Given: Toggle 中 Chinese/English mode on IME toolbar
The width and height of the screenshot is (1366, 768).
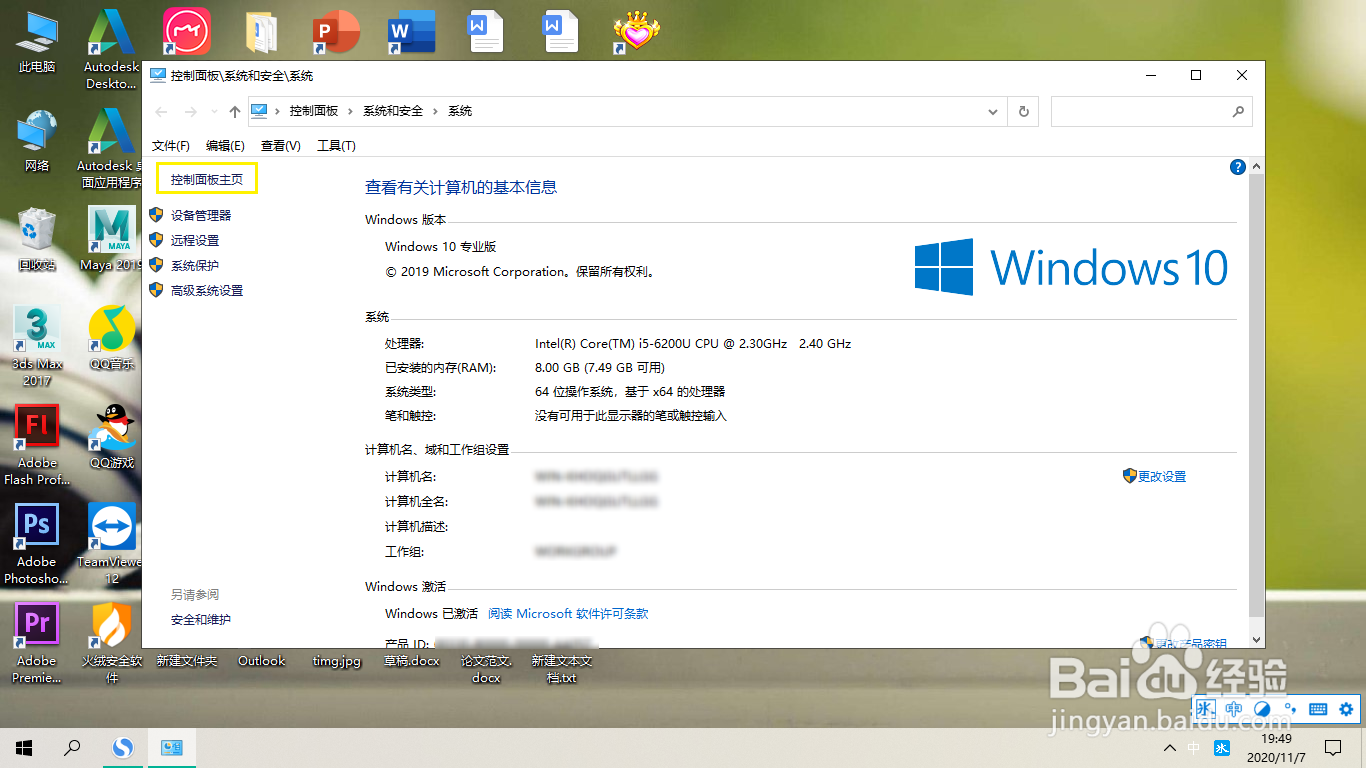Looking at the screenshot, I should click(1234, 709).
